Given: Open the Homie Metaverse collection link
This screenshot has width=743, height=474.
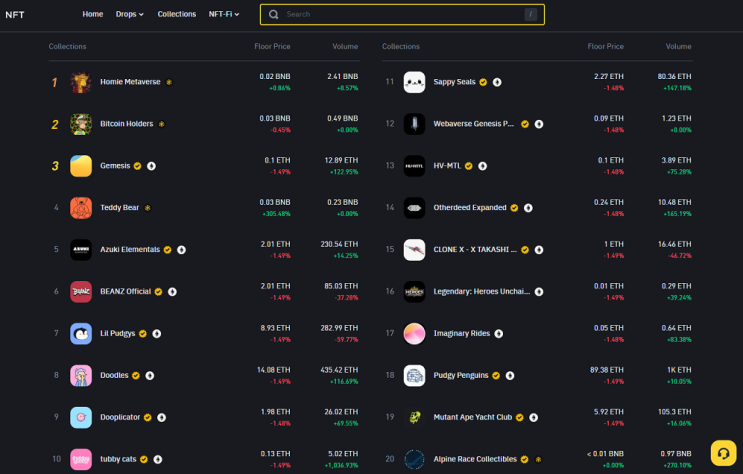Looking at the screenshot, I should click(130, 82).
